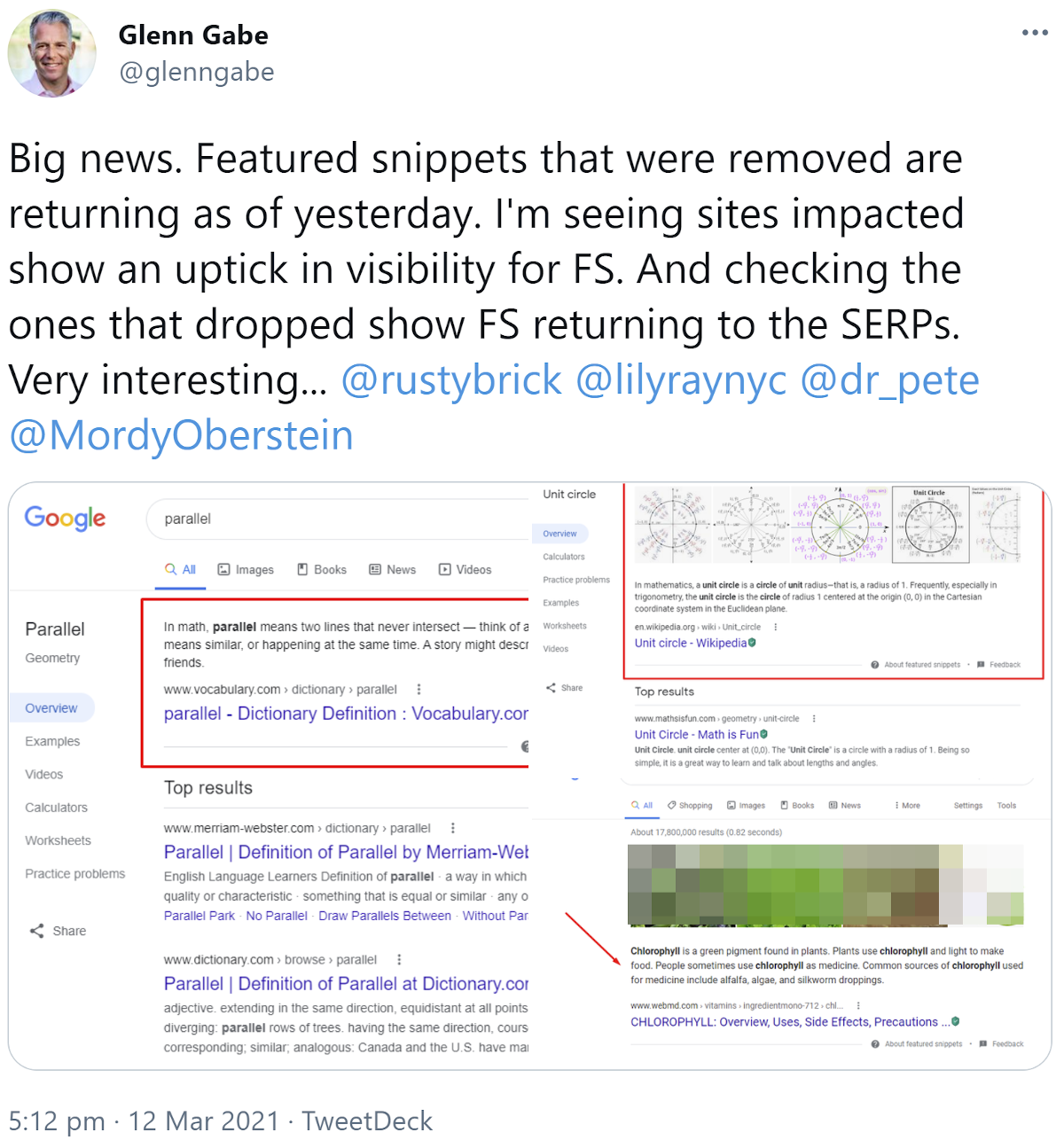Open the tweet's three-dot more options menu
Image resolution: width=1064 pixels, height=1148 pixels.
[x=1035, y=33]
